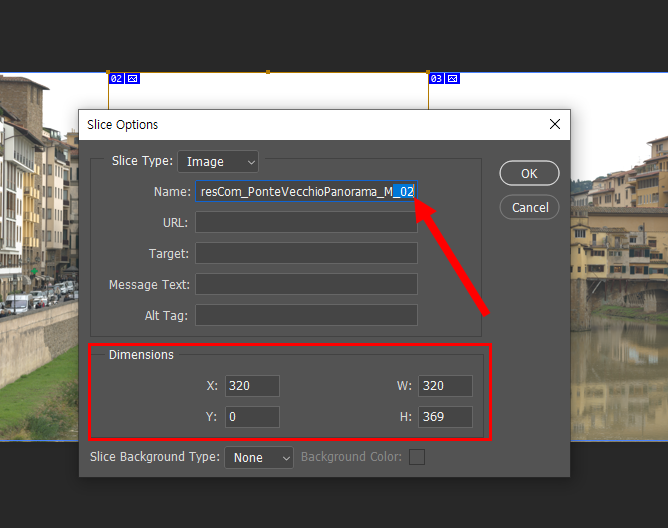Click the Y dimension field

[252, 417]
